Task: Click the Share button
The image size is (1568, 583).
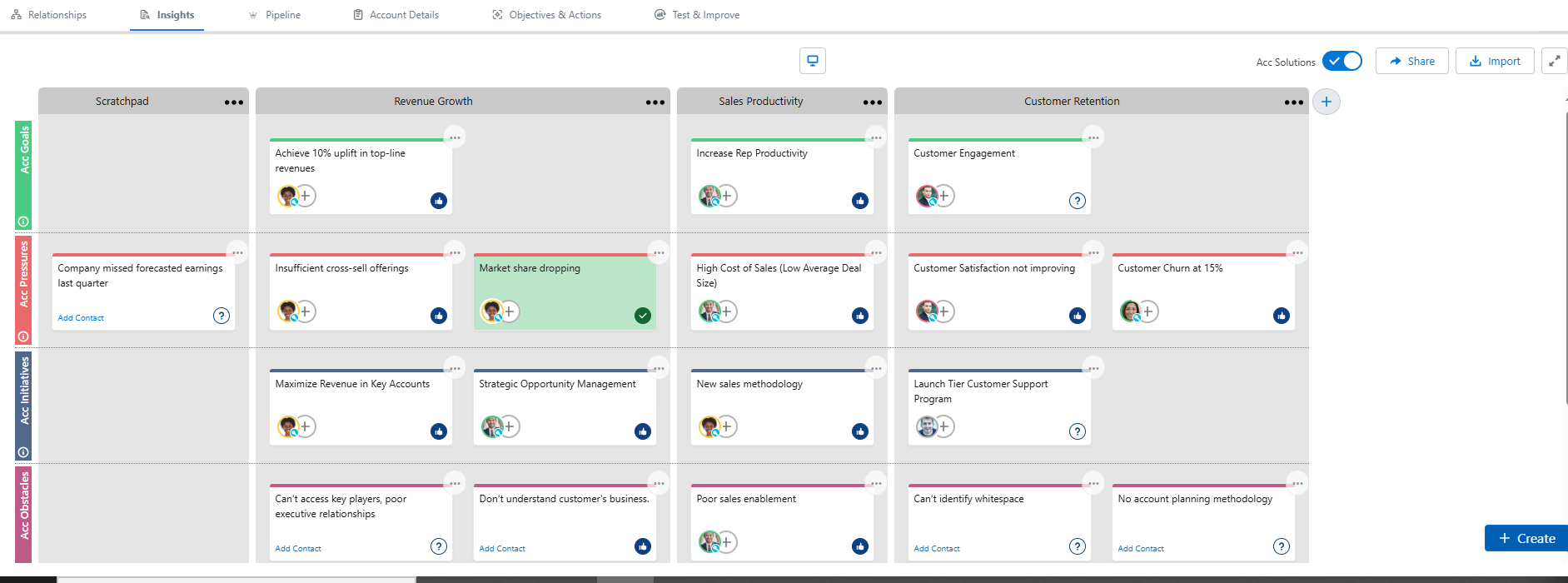Action: (1411, 62)
